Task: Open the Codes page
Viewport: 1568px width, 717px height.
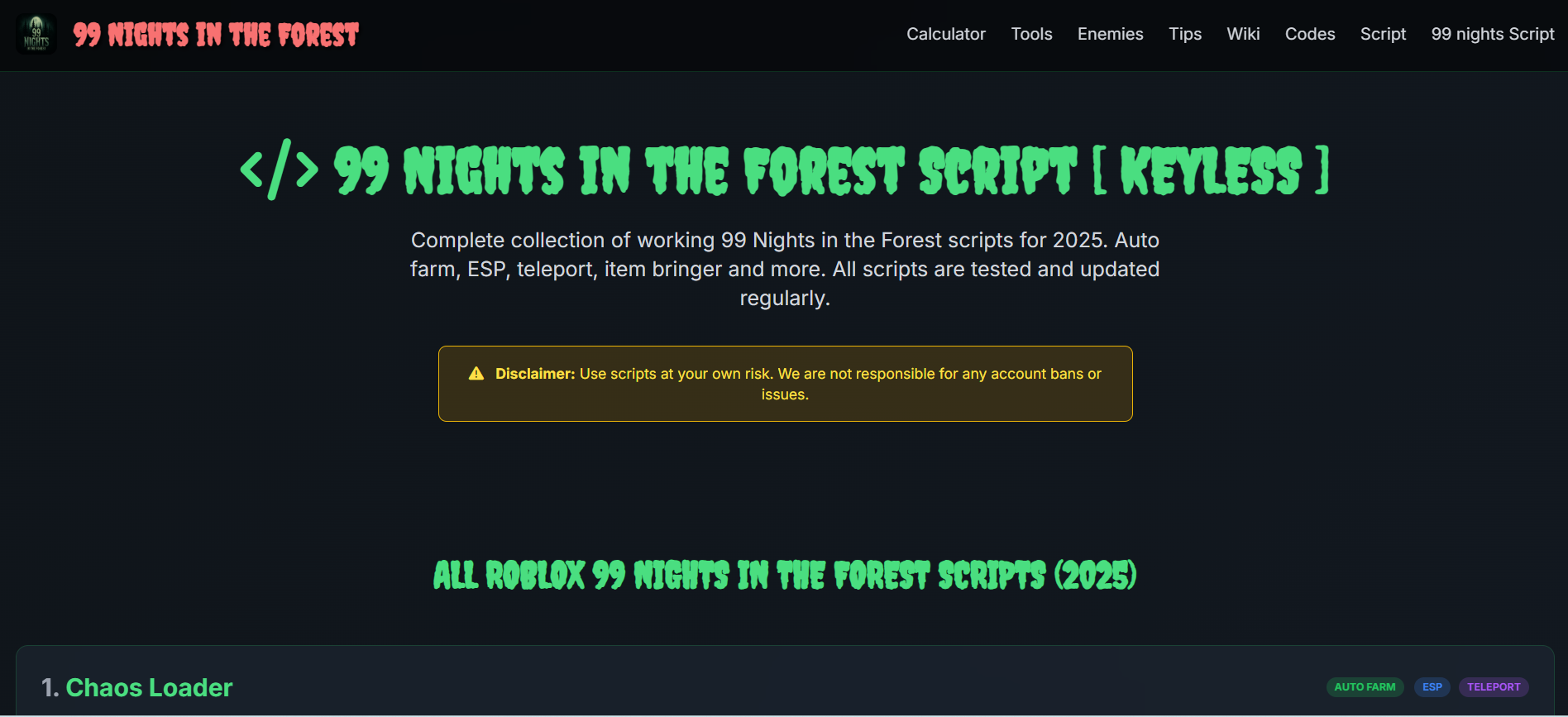Action: (1310, 34)
